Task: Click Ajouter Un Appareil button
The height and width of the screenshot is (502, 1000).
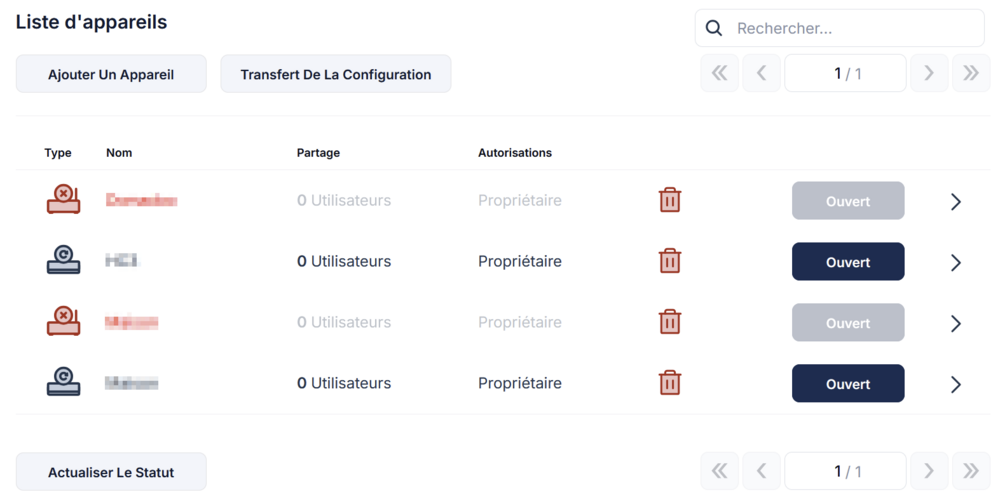Action: [111, 74]
